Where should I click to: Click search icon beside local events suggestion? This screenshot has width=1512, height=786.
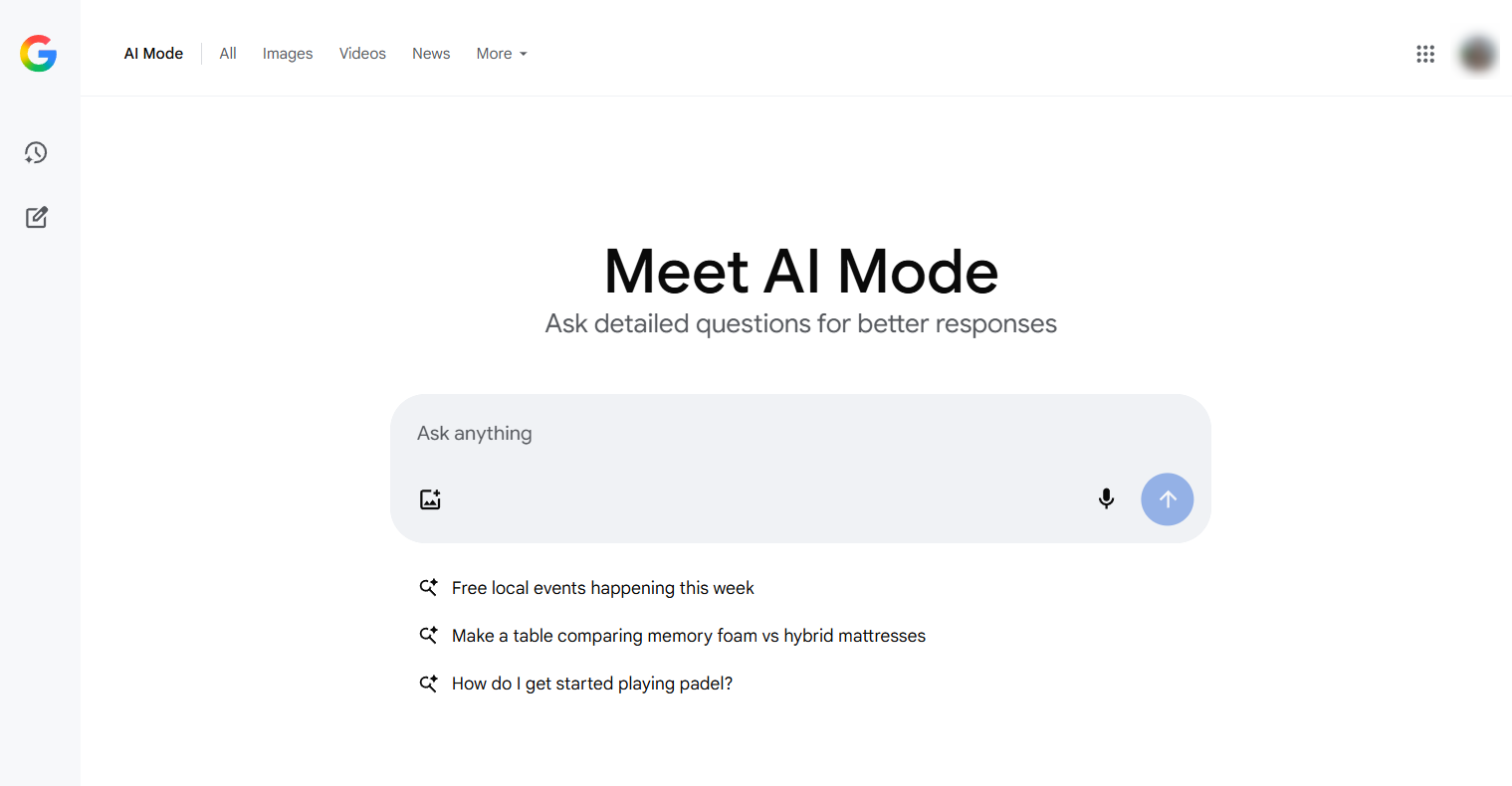[x=428, y=588]
